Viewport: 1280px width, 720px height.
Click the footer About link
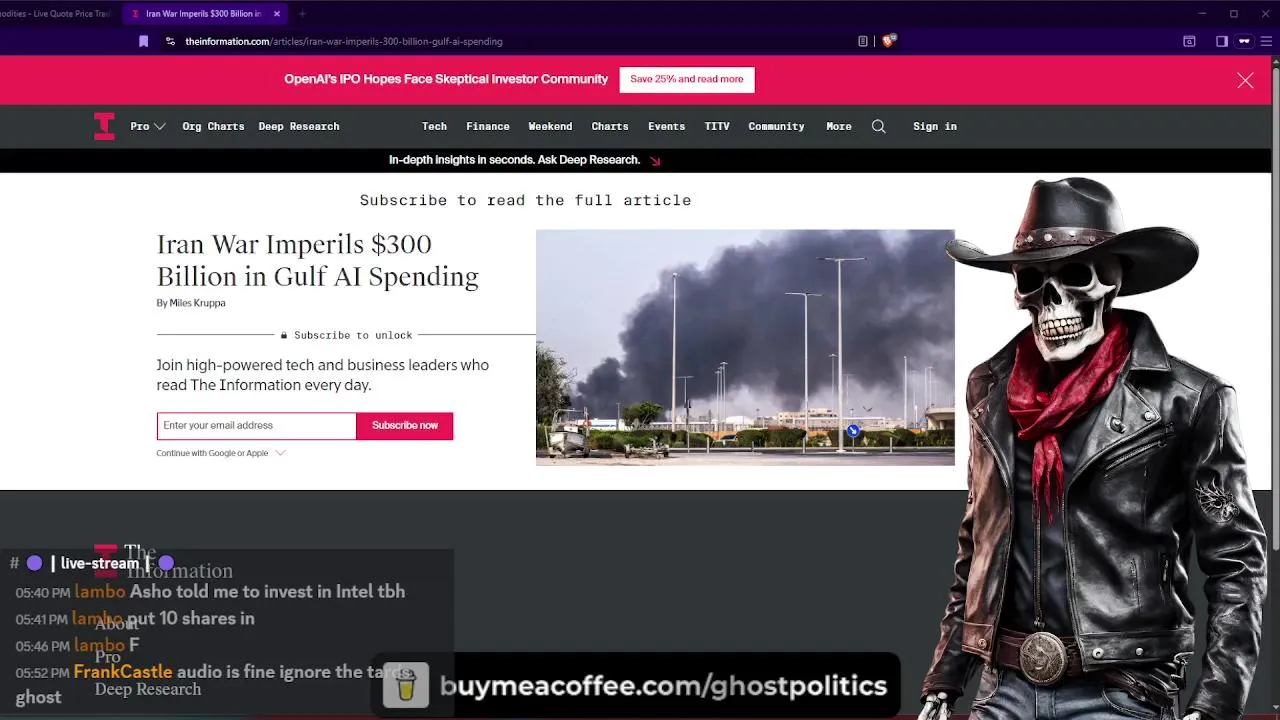(x=117, y=624)
